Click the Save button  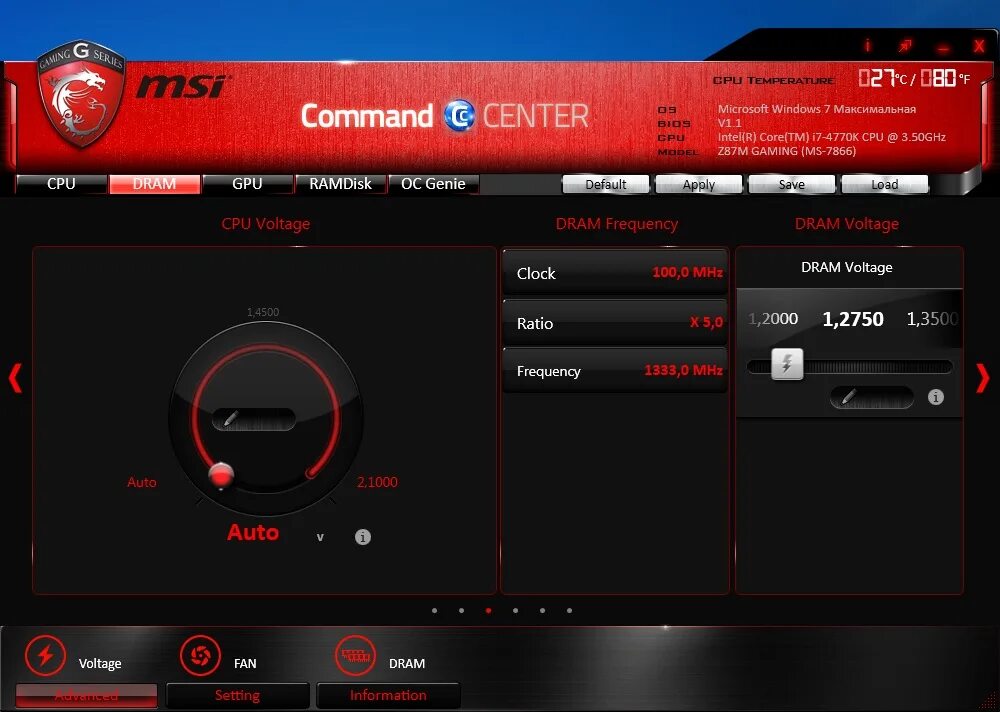click(791, 184)
